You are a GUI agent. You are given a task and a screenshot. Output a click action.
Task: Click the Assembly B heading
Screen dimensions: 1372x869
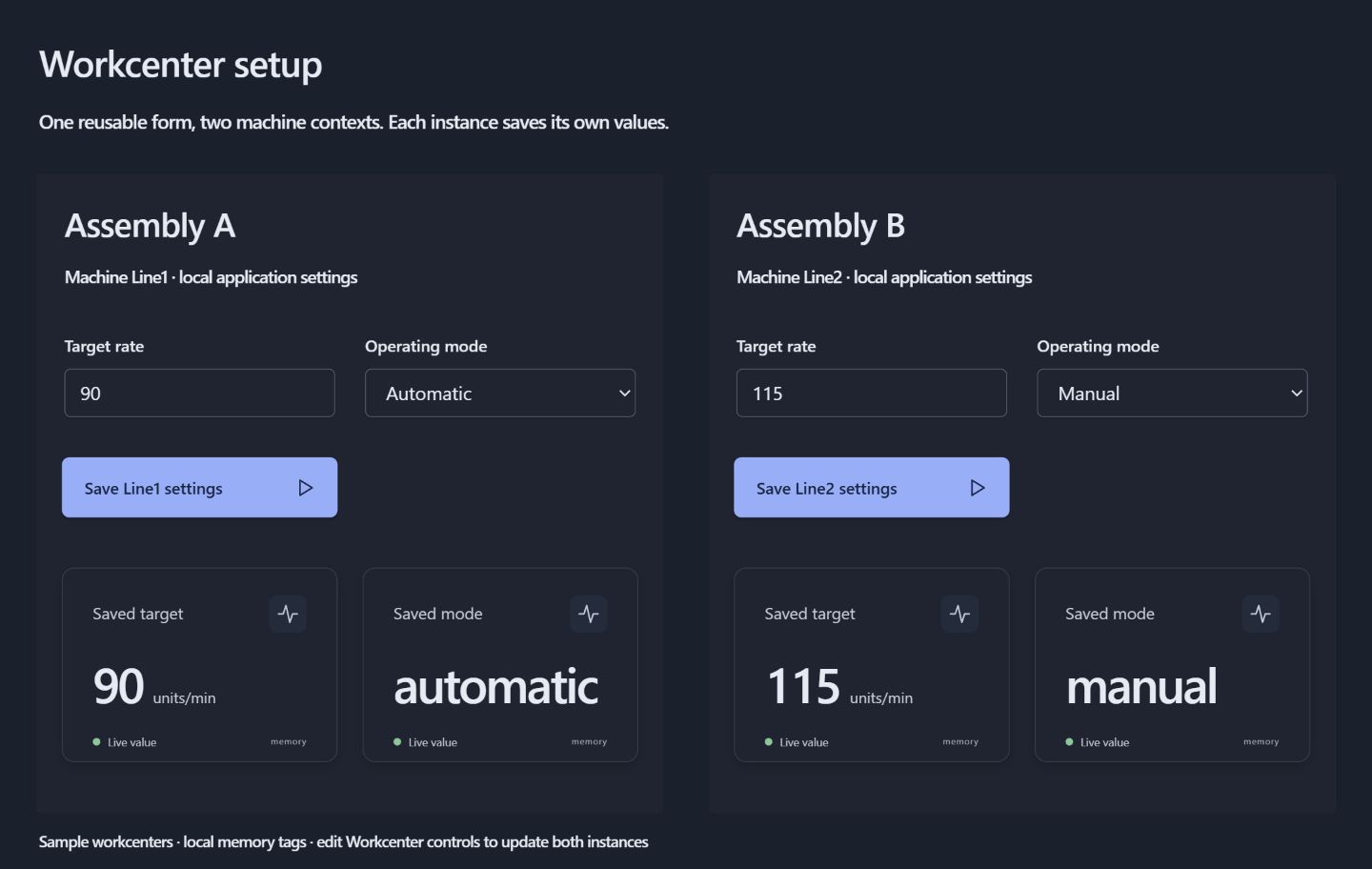(820, 226)
